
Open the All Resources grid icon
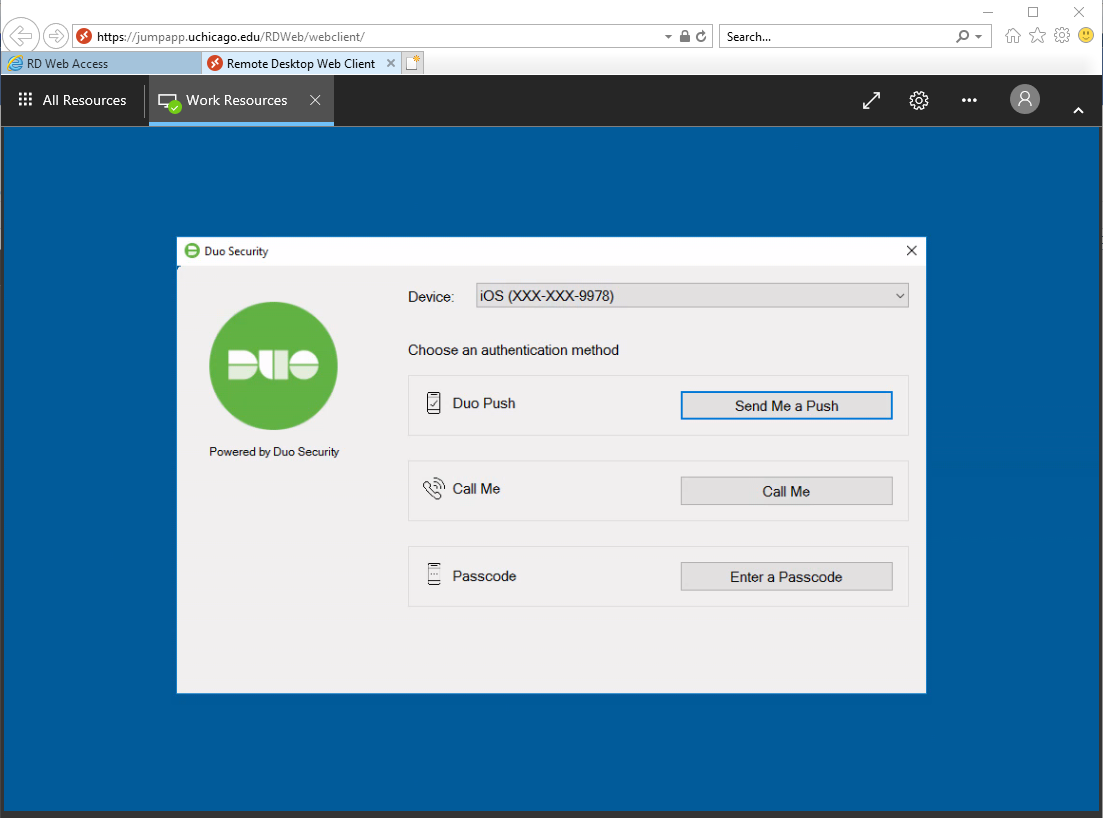pos(25,100)
